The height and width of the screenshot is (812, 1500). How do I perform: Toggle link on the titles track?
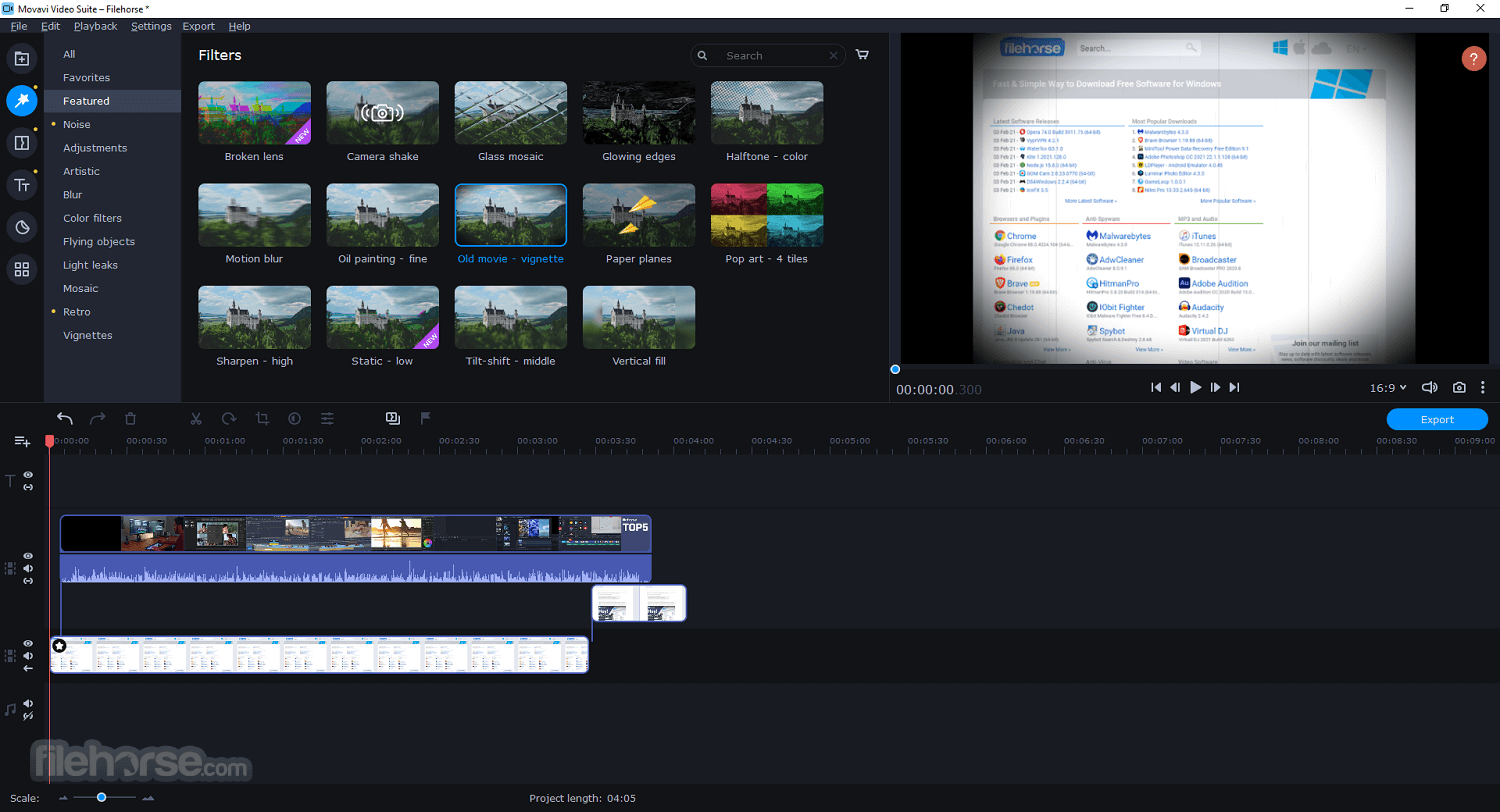point(28,487)
